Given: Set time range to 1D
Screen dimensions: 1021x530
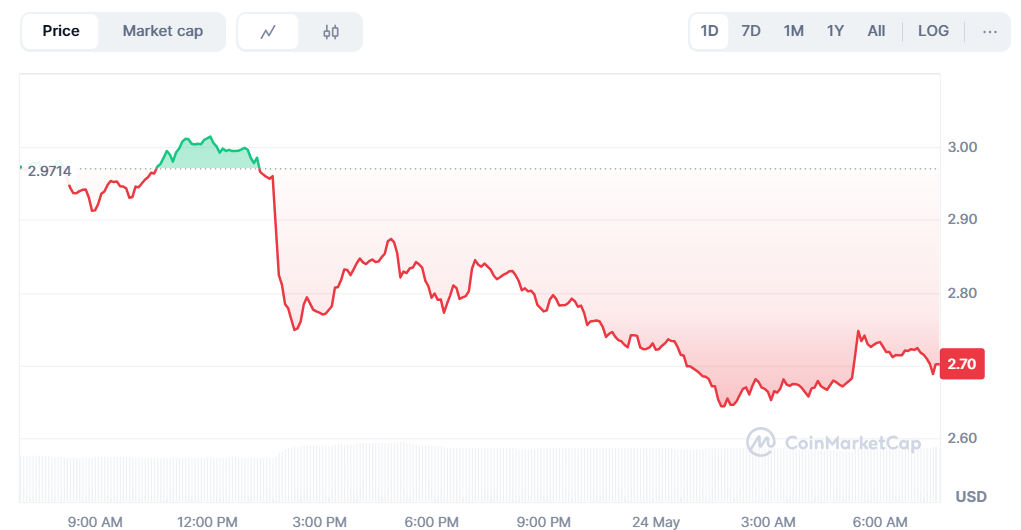Looking at the screenshot, I should click(x=709, y=31).
